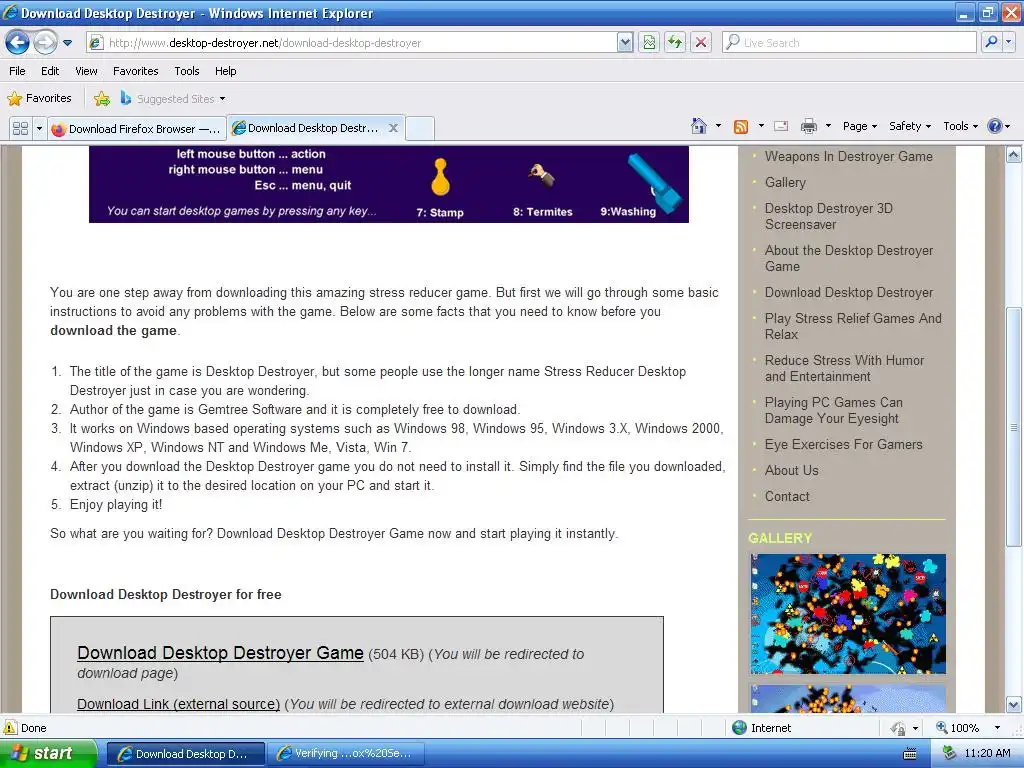
Task: Click Add to Favorites Bar icon
Action: tap(102, 99)
